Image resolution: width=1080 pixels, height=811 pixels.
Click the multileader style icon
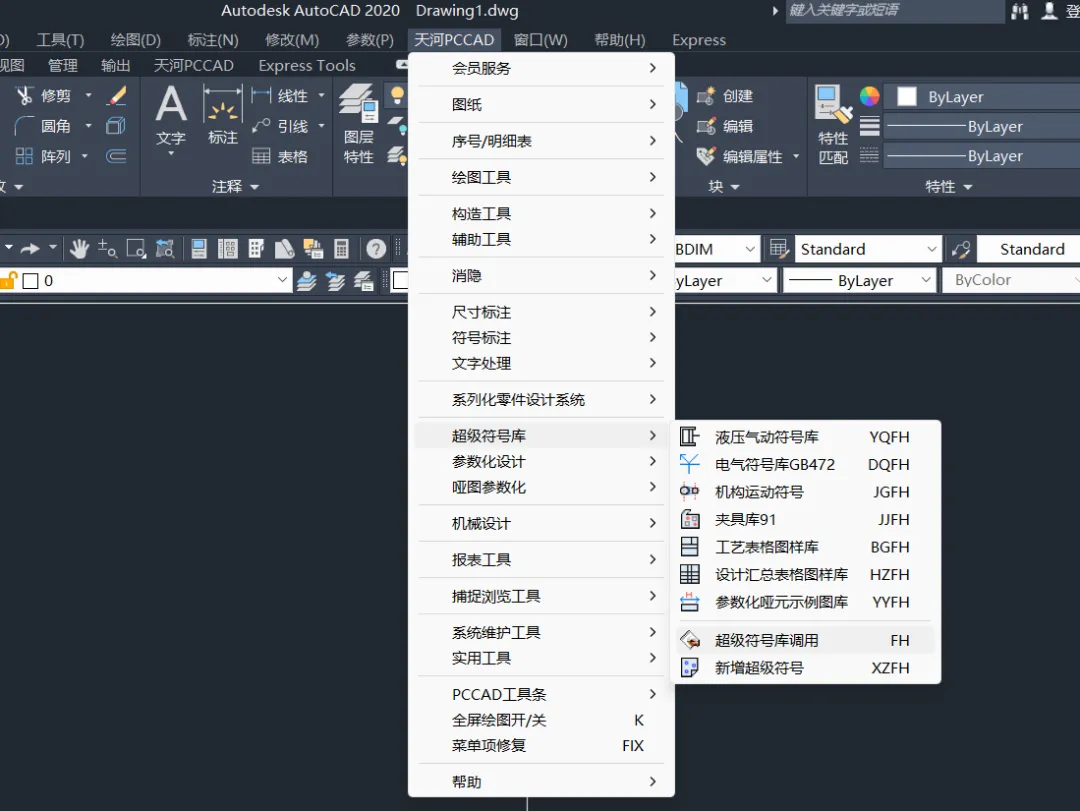coord(961,249)
